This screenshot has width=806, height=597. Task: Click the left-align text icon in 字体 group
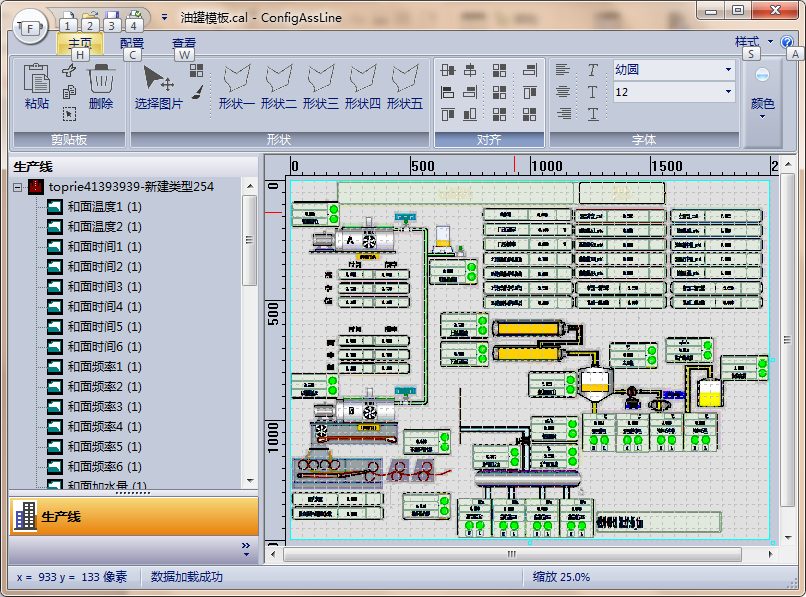coord(564,70)
